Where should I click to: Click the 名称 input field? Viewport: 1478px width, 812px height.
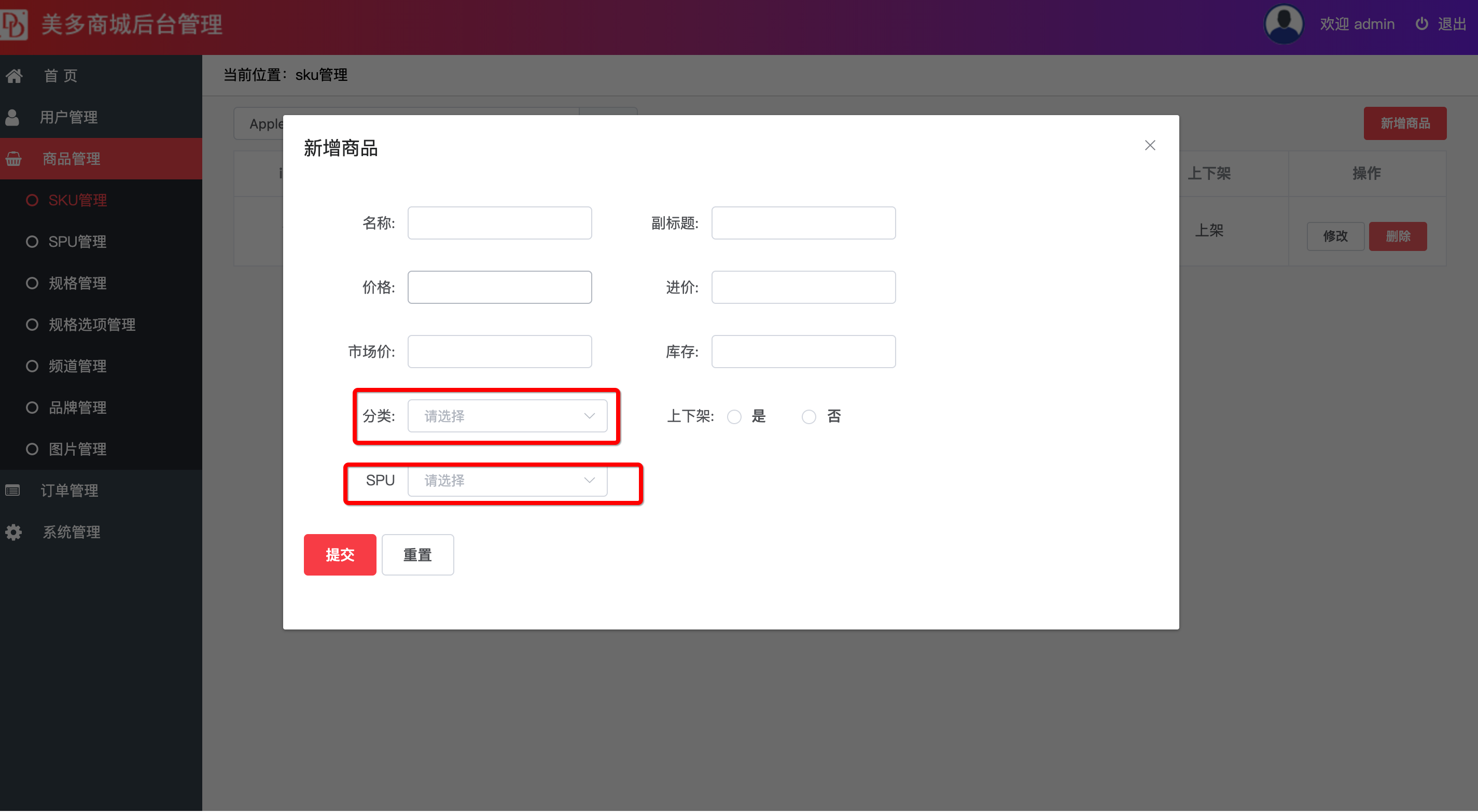pos(499,222)
